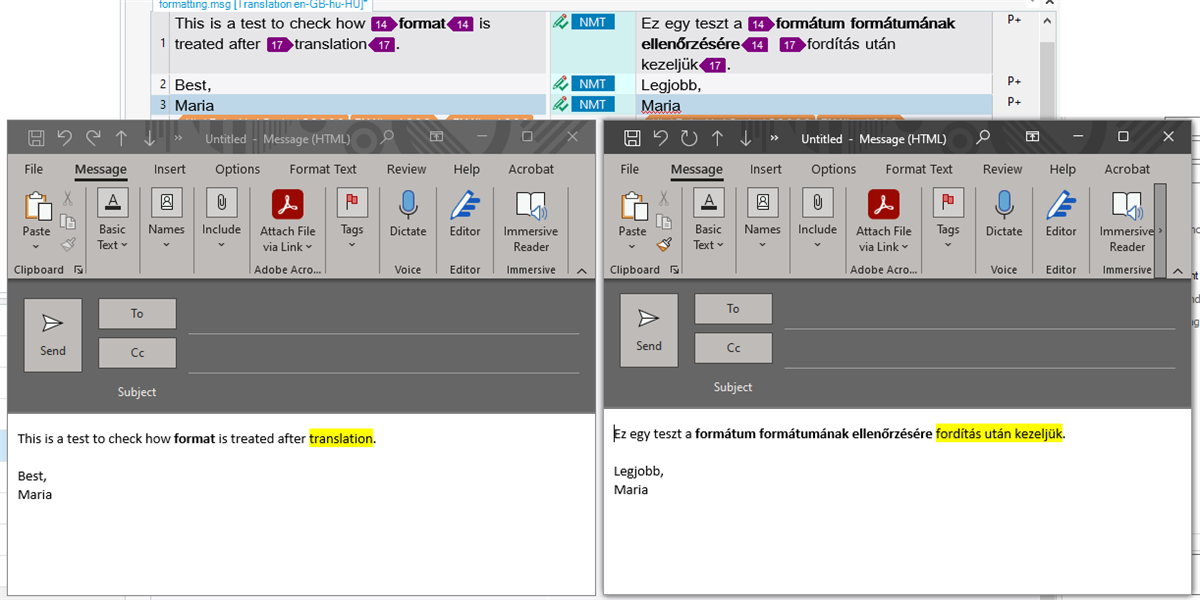Expand Tags dropdown in left window
1200x600 pixels.
click(352, 243)
